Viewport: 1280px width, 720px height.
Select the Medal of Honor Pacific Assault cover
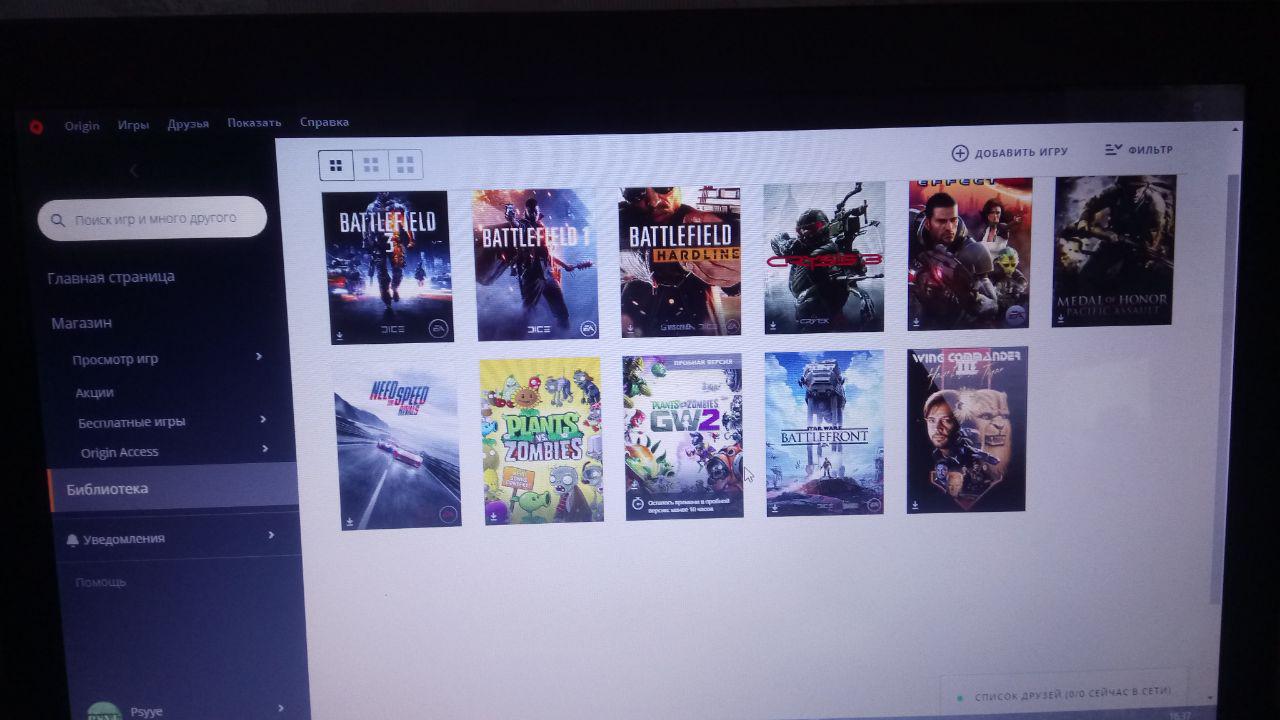pos(1114,250)
